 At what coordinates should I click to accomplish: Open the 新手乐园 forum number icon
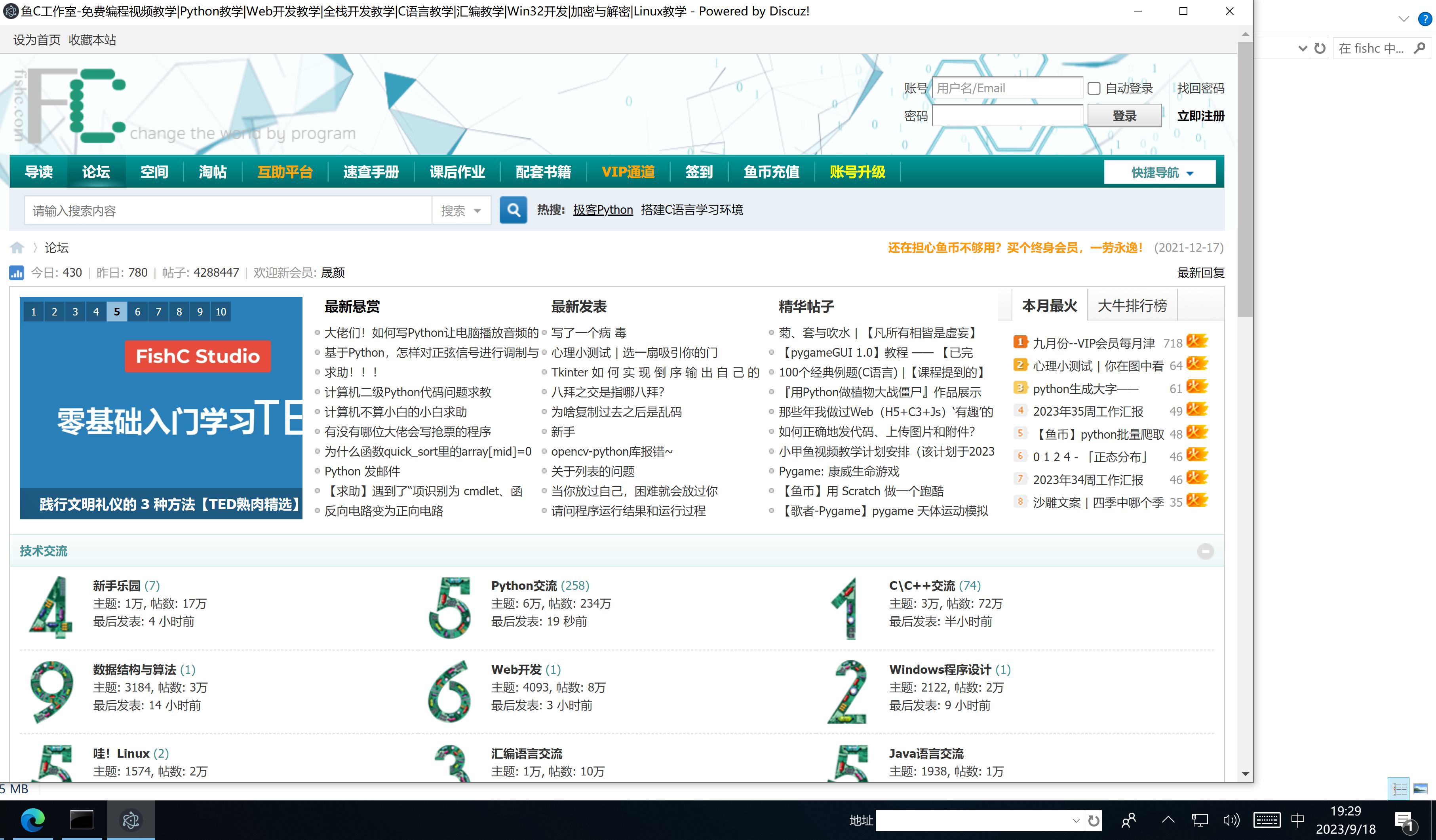click(51, 607)
